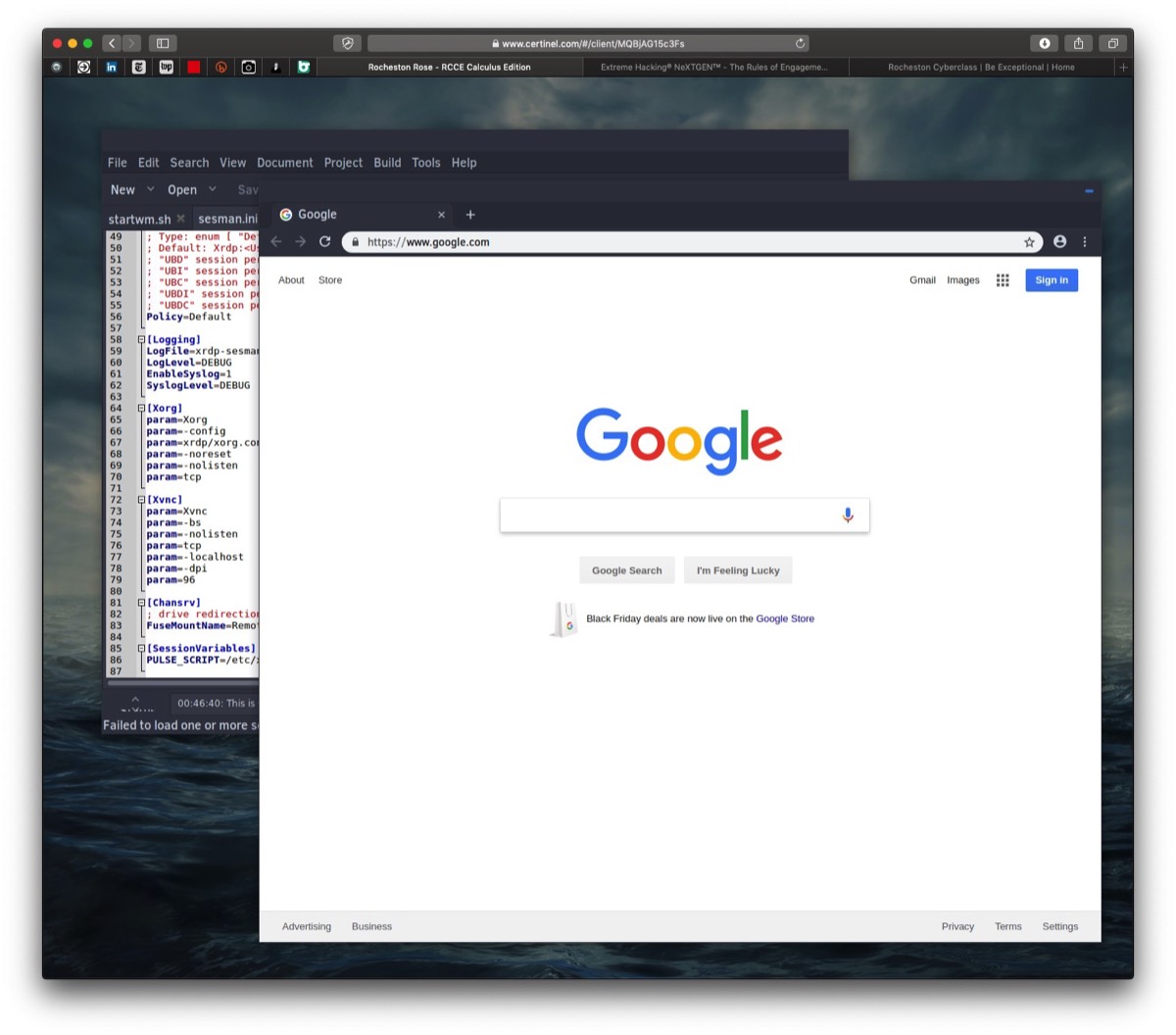1176x1035 pixels.
Task: Show all Safari tabs overview
Action: (1113, 43)
